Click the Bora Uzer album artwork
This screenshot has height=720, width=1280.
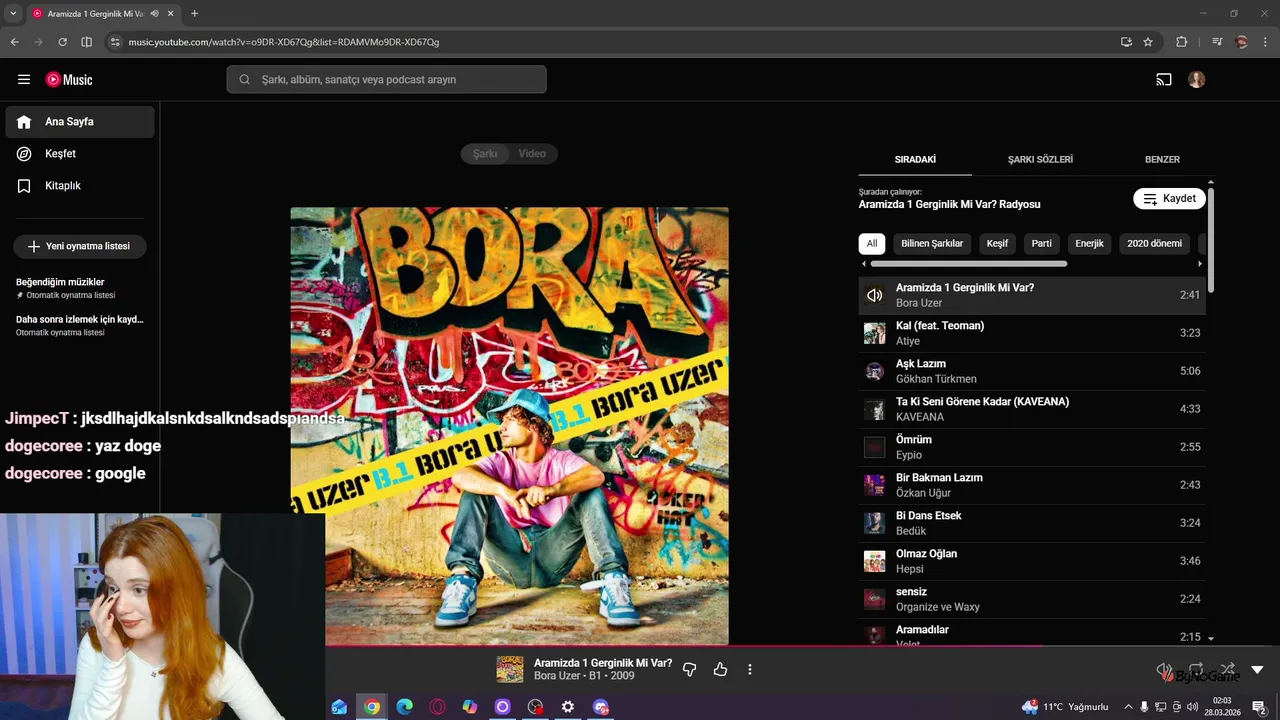click(509, 426)
